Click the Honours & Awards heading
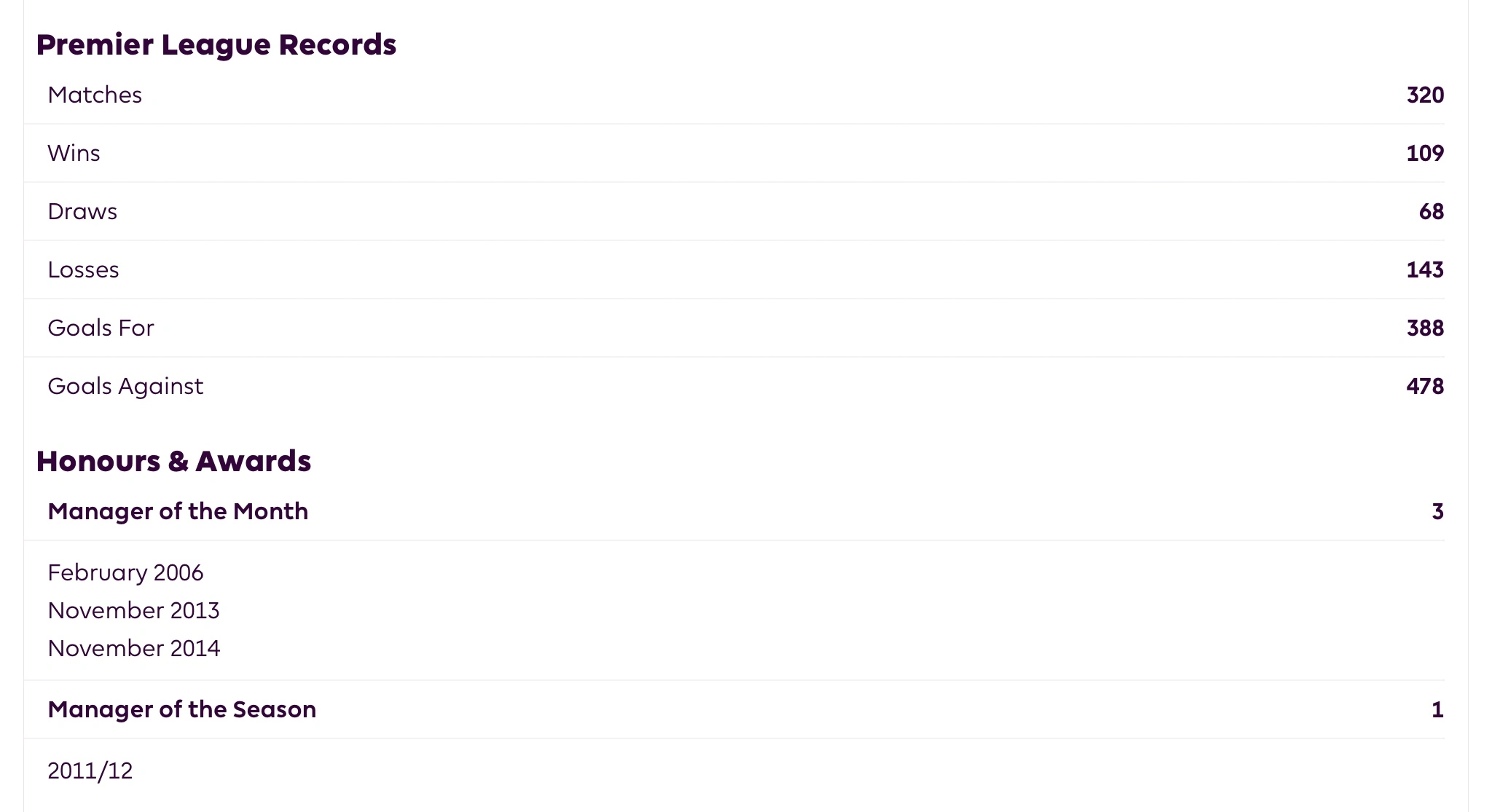Viewport: 1492px width, 812px height. click(173, 462)
